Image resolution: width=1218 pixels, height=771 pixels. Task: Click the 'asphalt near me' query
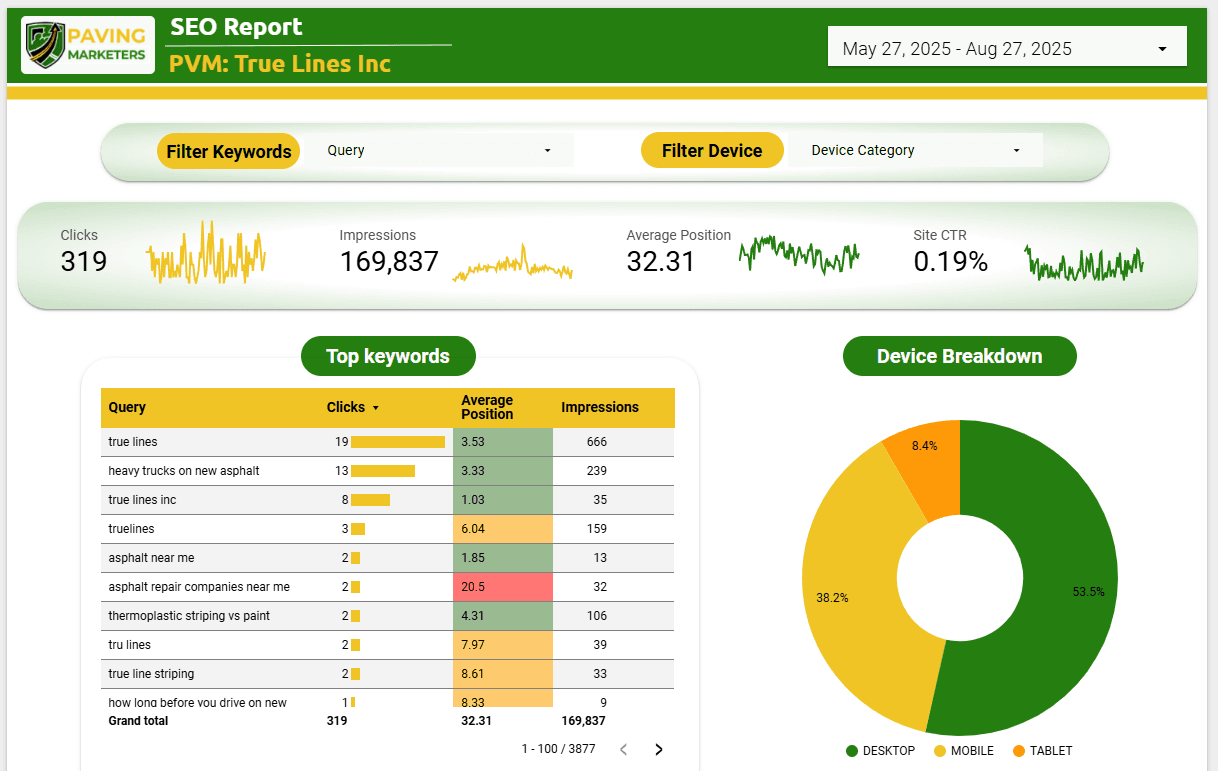pyautogui.click(x=151, y=558)
